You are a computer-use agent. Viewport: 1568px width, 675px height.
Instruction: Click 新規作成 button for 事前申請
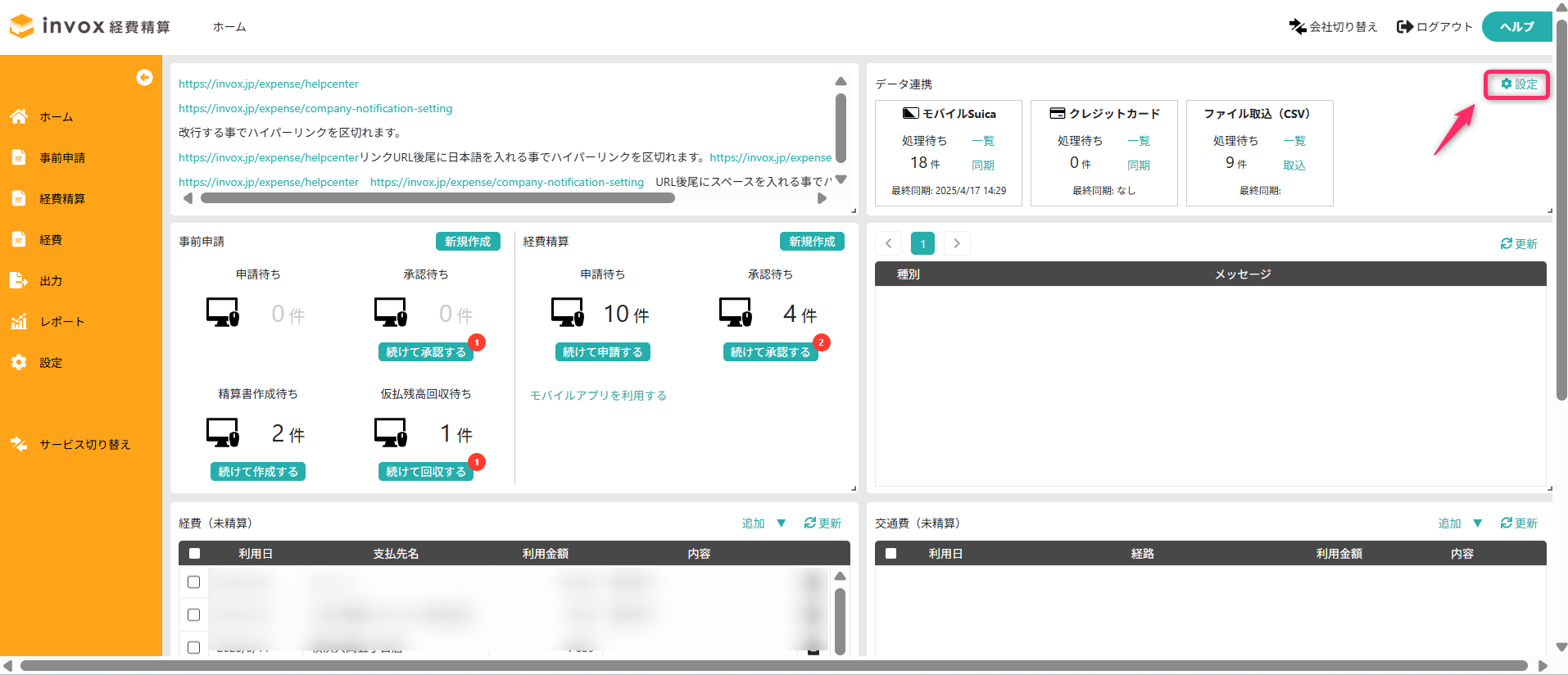click(x=467, y=242)
